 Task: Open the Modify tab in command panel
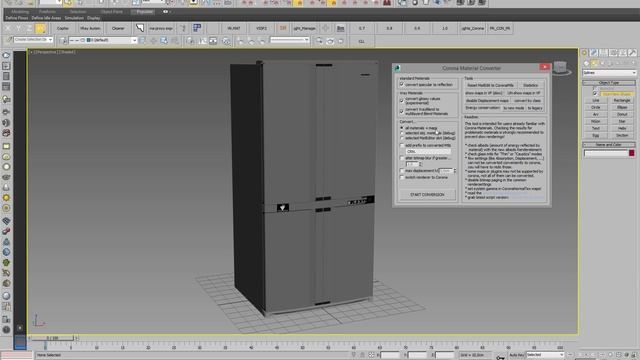pos(594,53)
